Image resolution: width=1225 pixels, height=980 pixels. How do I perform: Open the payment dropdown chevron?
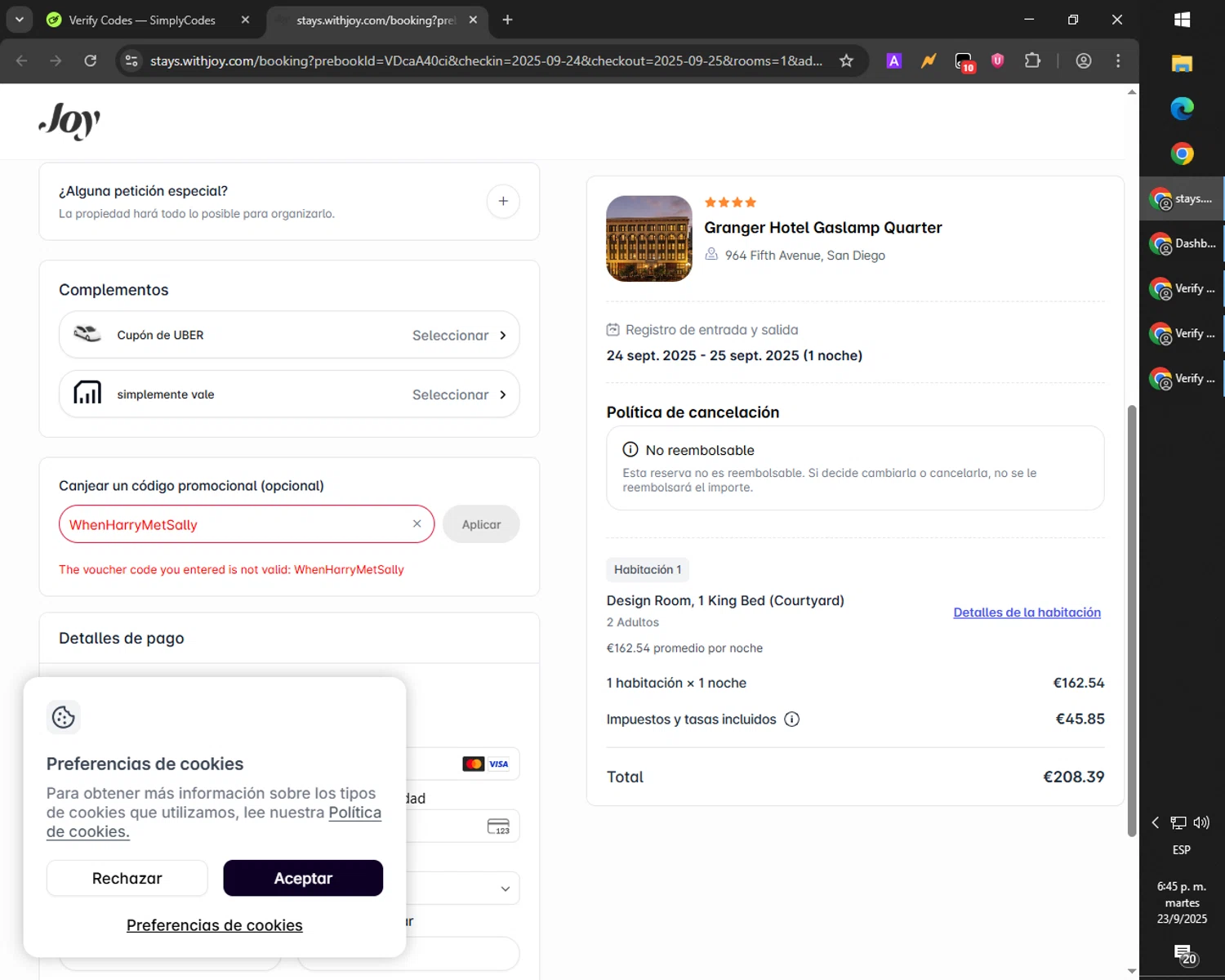pyautogui.click(x=506, y=889)
